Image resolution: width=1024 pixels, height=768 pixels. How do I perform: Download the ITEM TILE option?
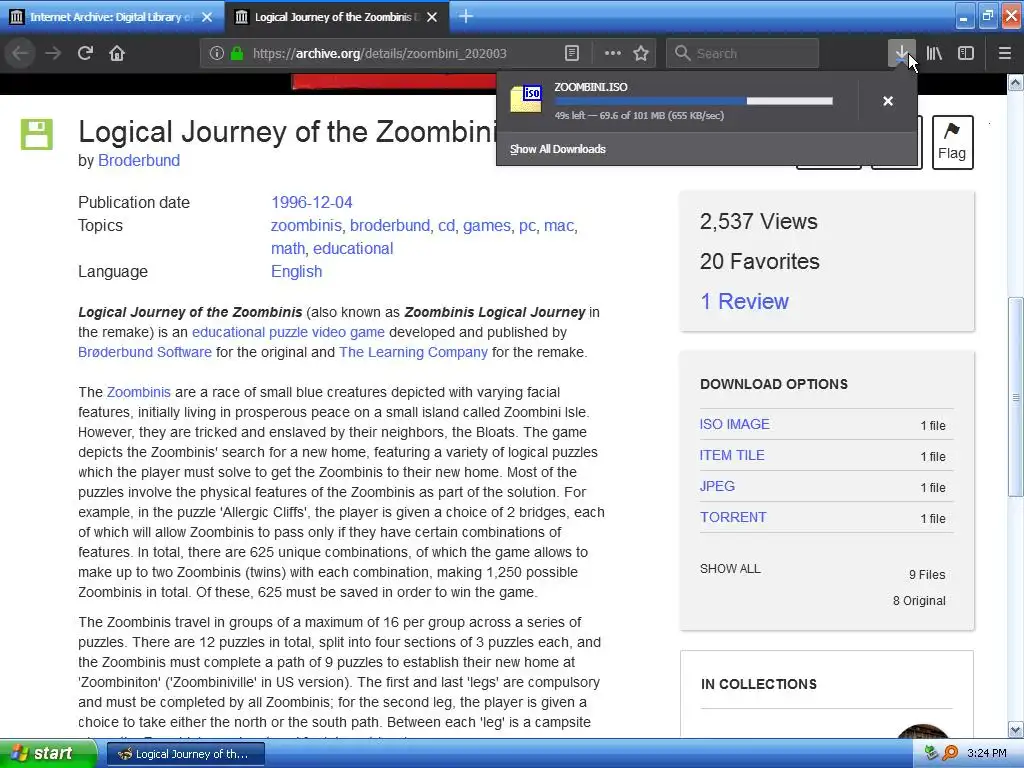tap(732, 455)
